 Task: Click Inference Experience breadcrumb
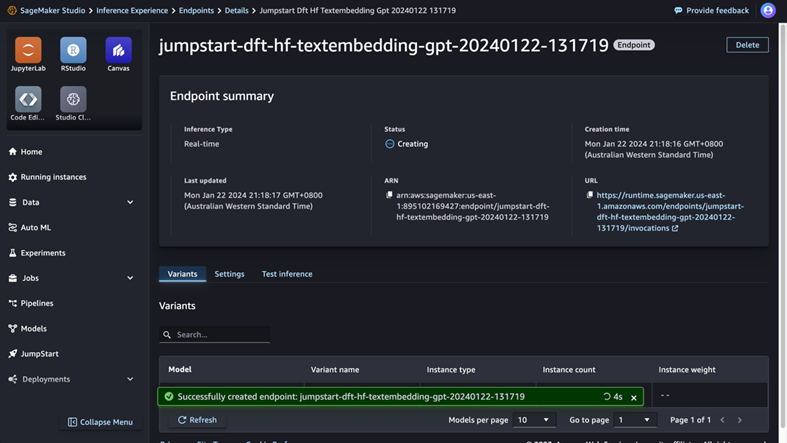coord(132,11)
